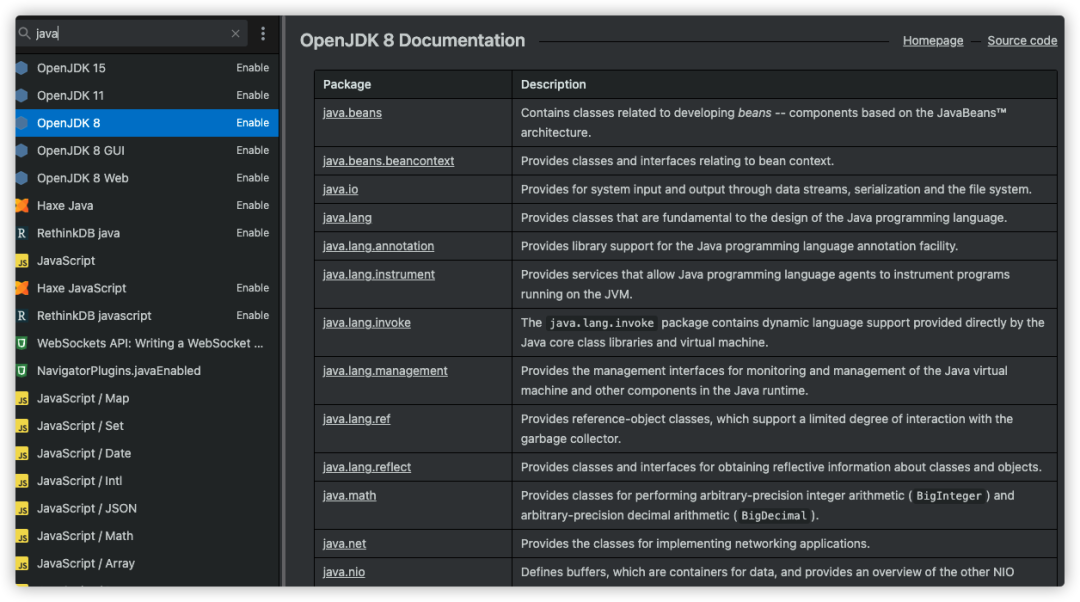The image size is (1080, 602).
Task: Click the yellow JS icon beside JavaScript
Action: coord(22,261)
